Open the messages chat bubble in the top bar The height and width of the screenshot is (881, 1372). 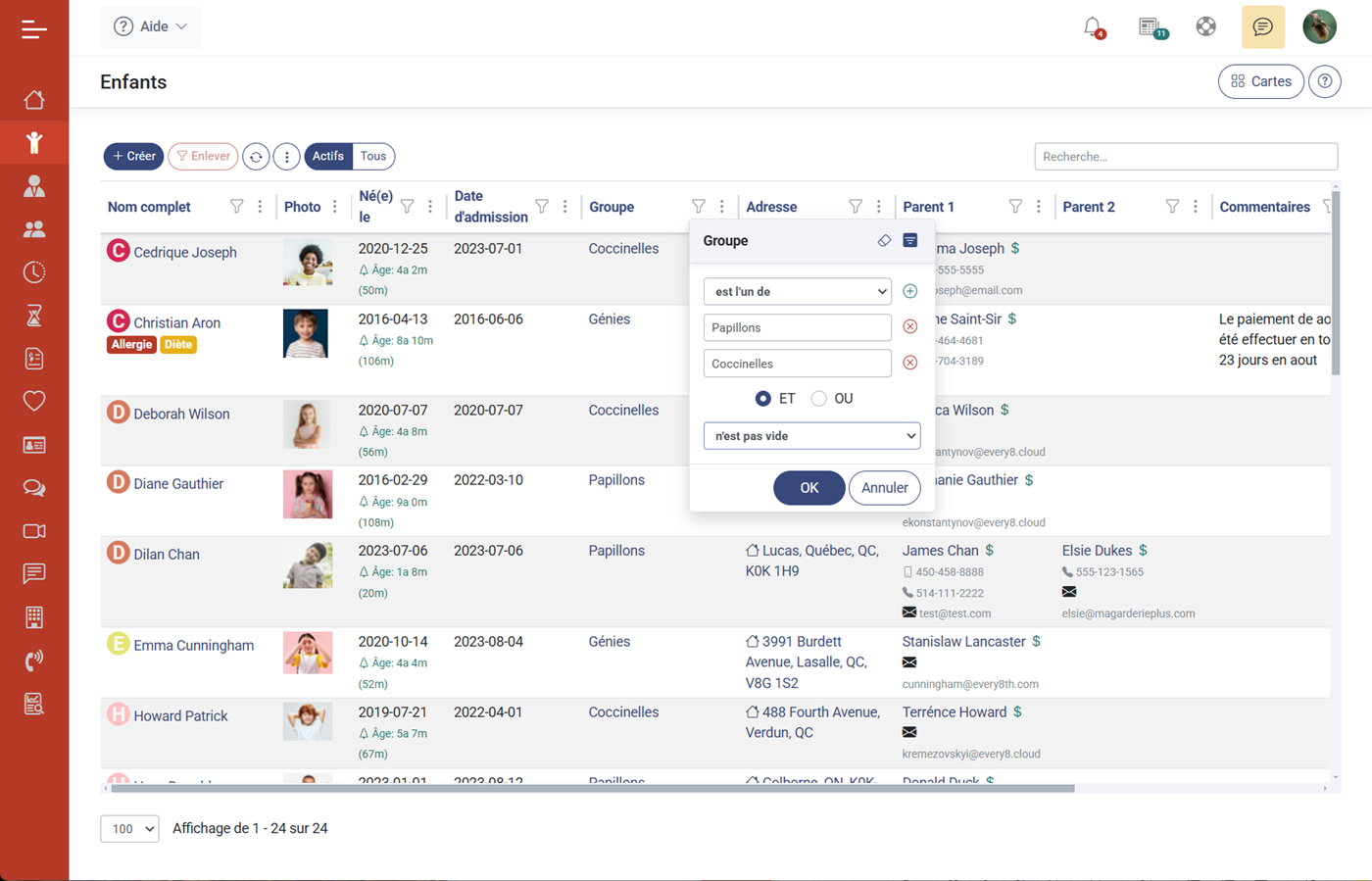[1262, 26]
